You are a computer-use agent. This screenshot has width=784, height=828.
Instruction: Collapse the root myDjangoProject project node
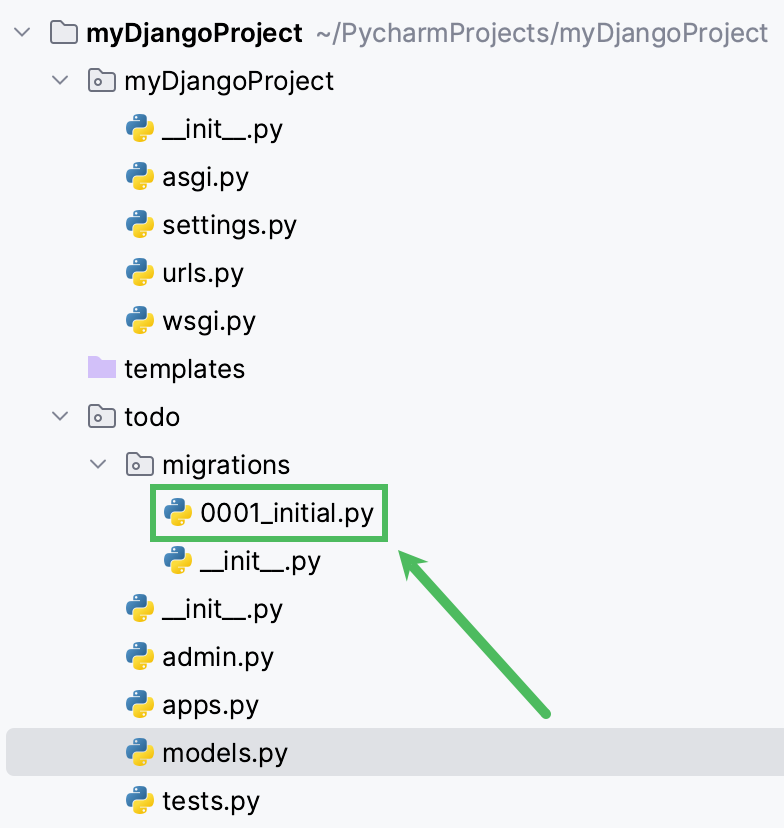(x=23, y=33)
